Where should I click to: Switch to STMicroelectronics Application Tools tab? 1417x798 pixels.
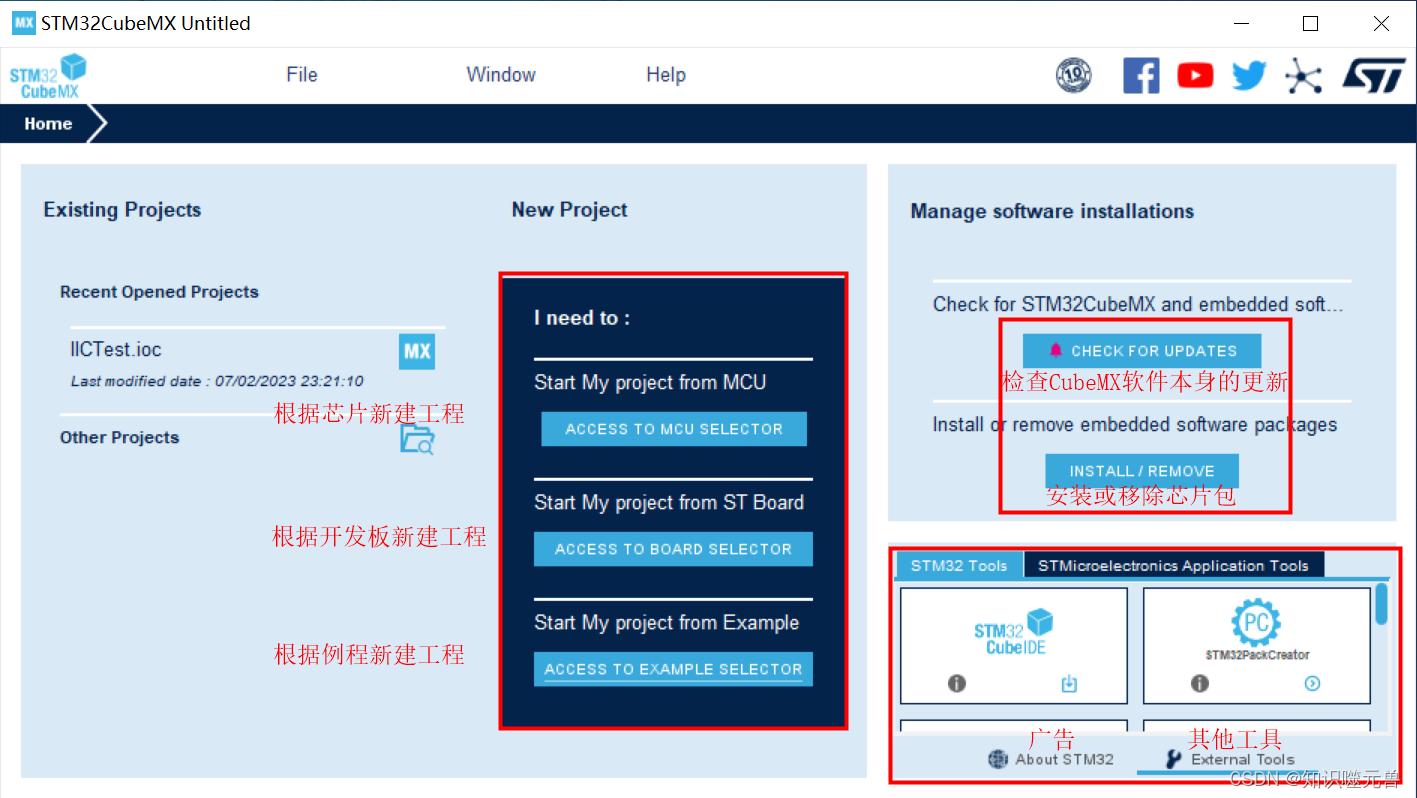tap(1173, 565)
